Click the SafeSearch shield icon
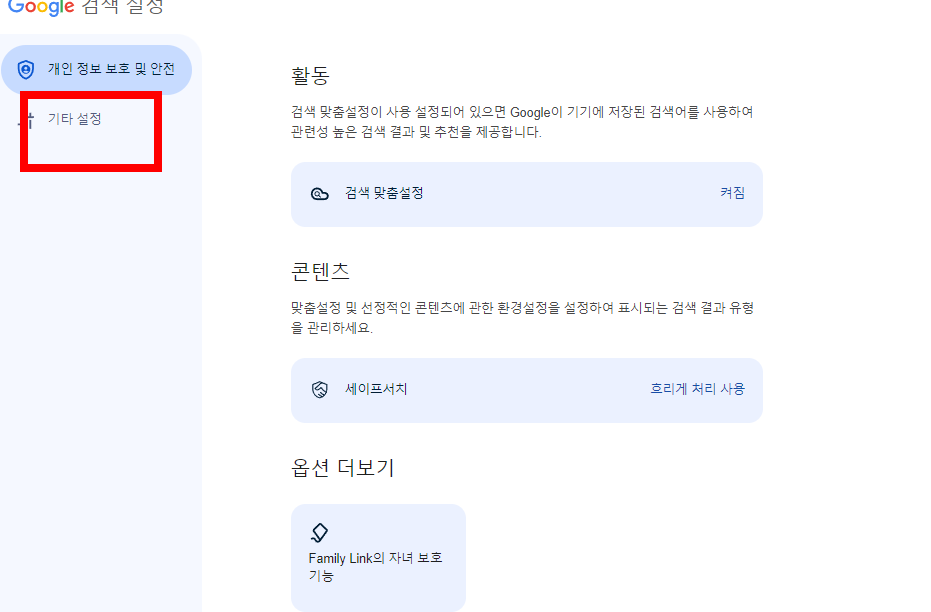The width and height of the screenshot is (931, 612). (x=321, y=390)
